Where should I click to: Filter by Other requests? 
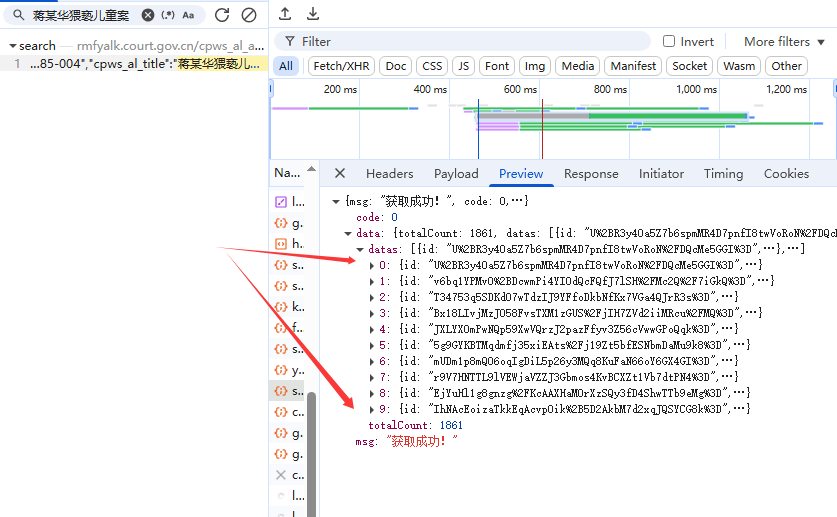tap(786, 66)
